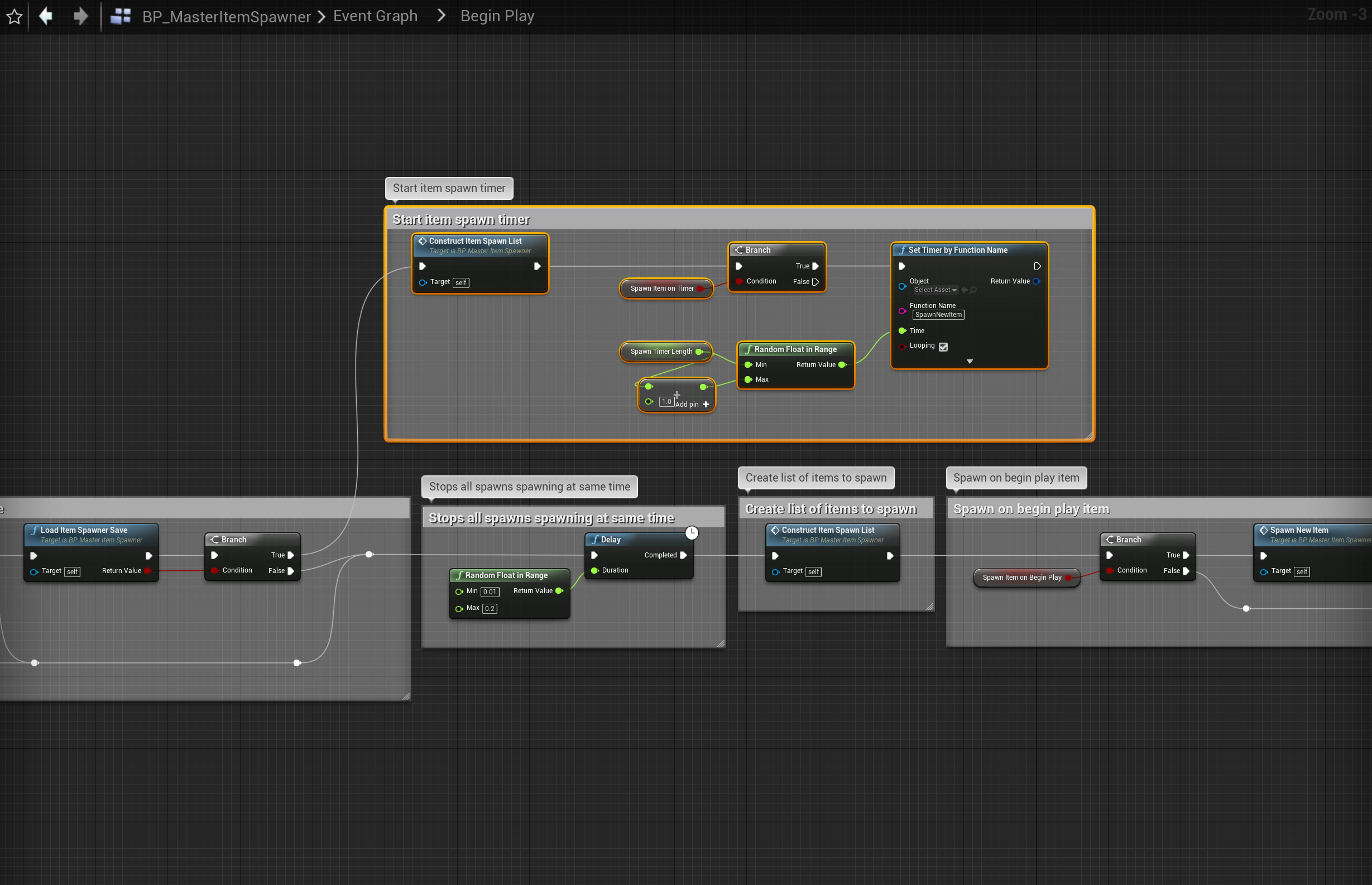Click the Function Name SpawnNewItem field
1372x885 pixels.
click(938, 315)
